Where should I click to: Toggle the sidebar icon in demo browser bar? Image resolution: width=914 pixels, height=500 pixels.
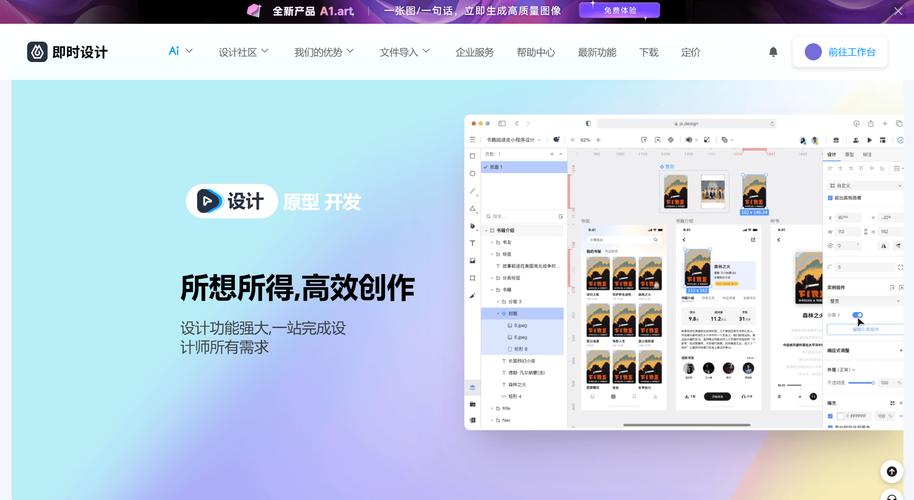[x=502, y=124]
